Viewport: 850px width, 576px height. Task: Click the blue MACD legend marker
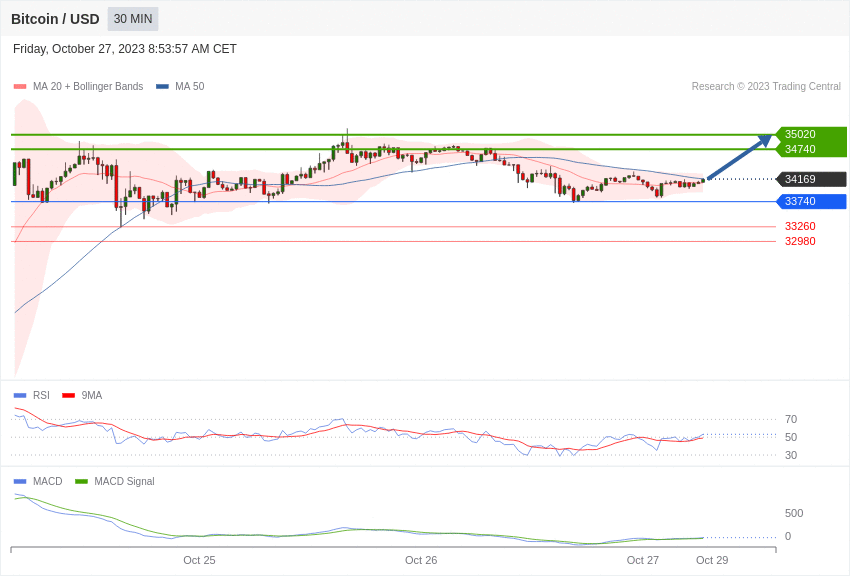20,482
